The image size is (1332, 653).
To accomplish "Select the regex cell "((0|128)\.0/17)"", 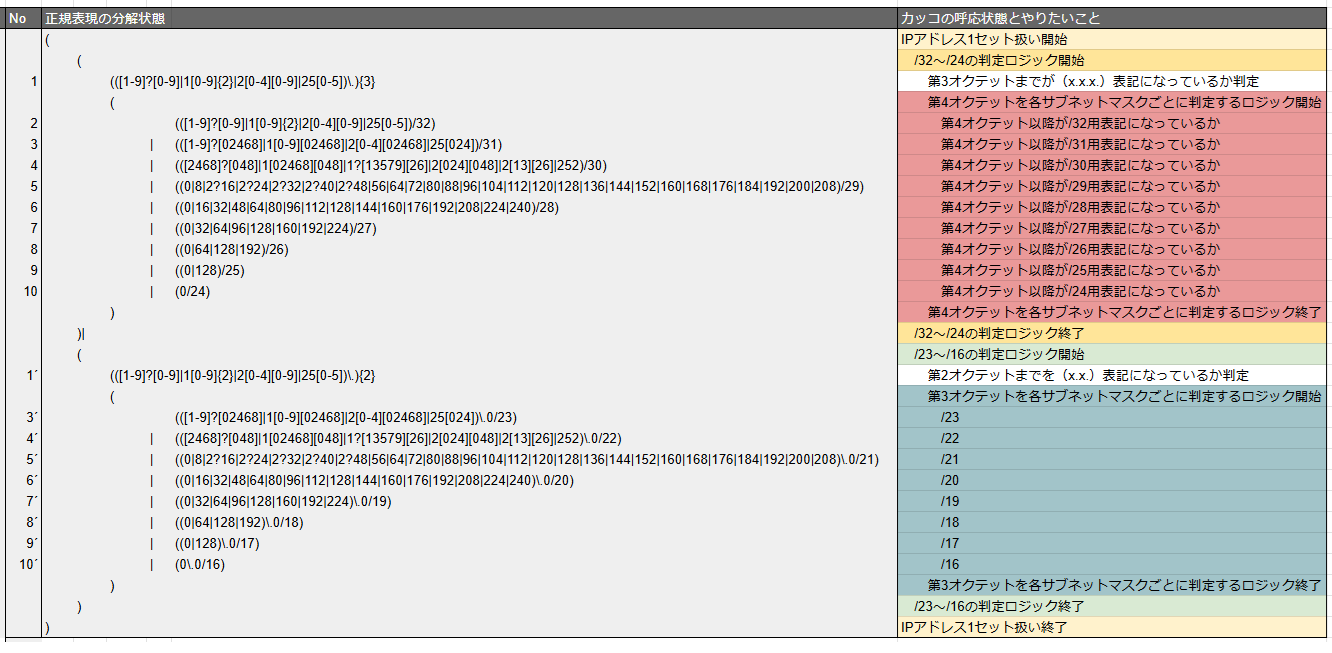I will 470,544.
